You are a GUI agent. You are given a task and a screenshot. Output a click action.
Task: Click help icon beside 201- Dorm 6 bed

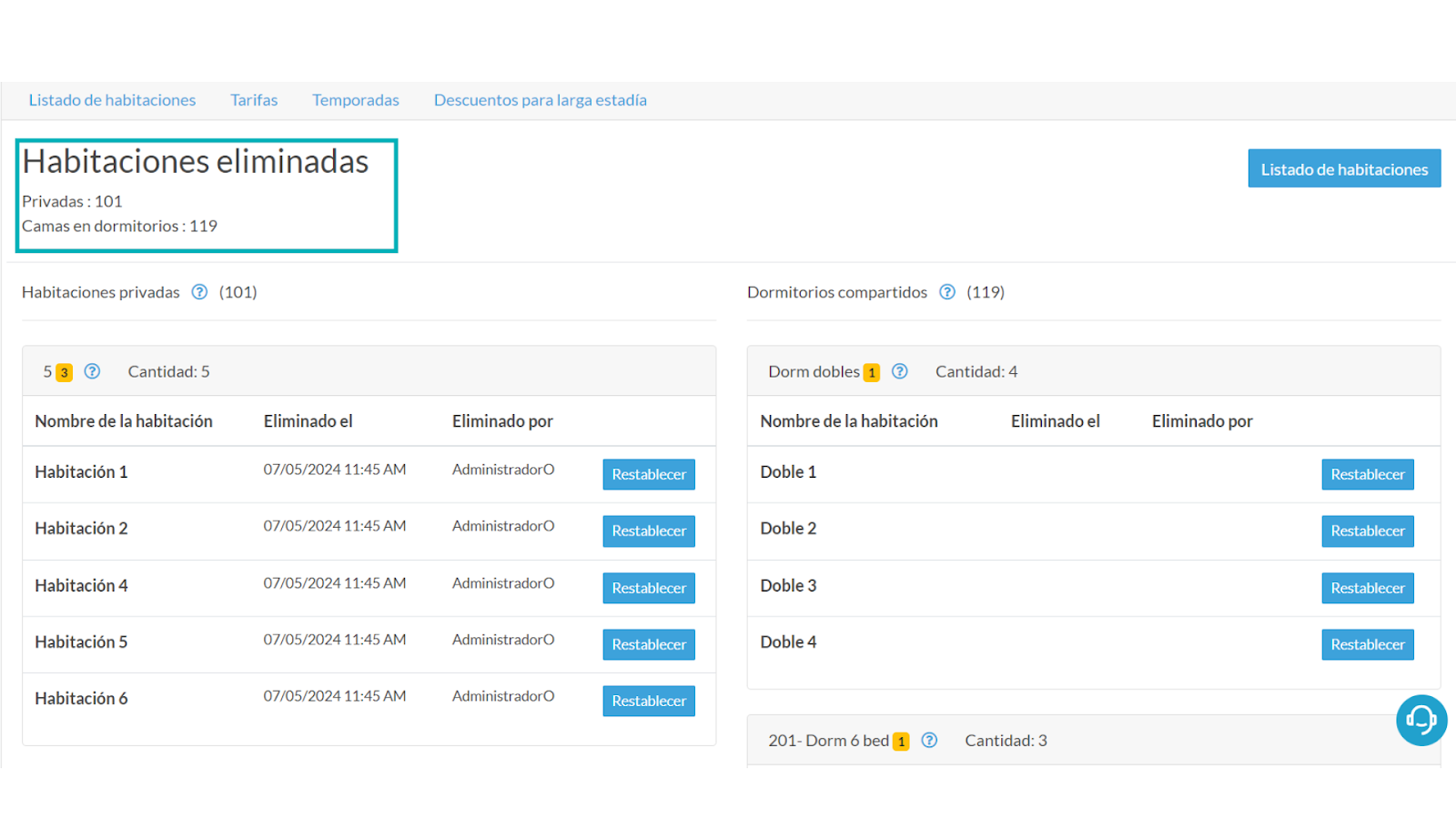(x=929, y=741)
